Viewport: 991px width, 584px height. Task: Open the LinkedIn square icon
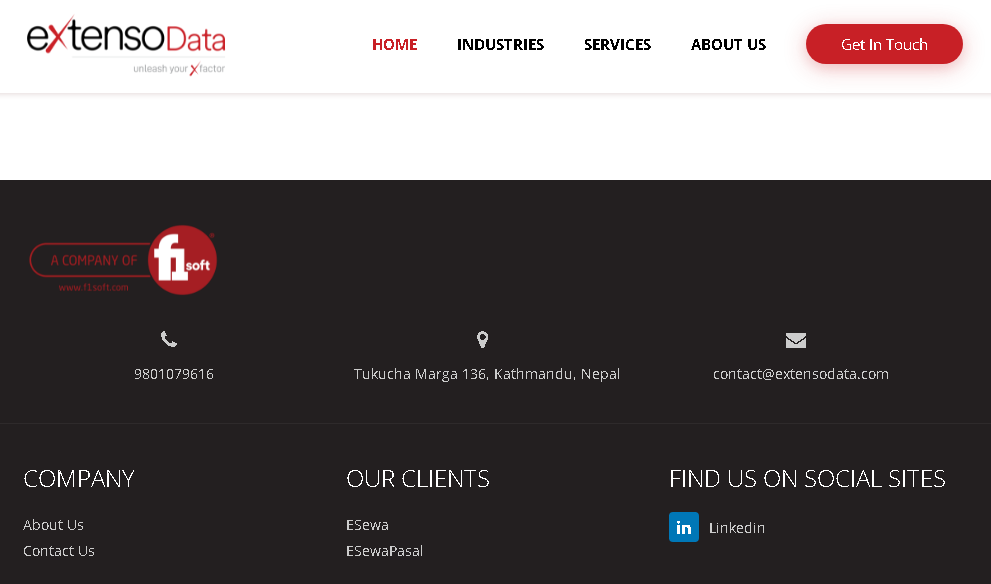click(x=684, y=527)
